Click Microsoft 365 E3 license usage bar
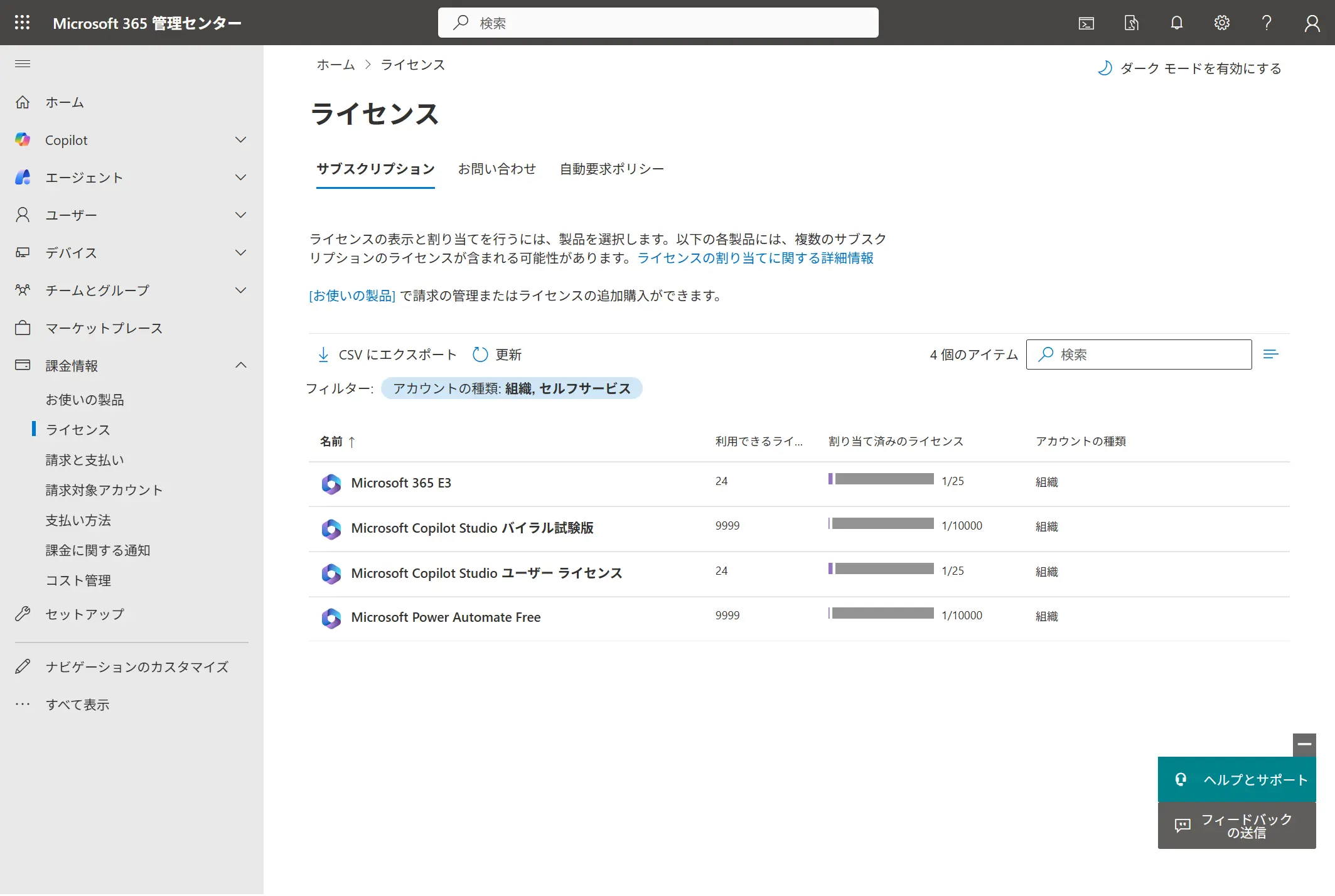 click(881, 479)
